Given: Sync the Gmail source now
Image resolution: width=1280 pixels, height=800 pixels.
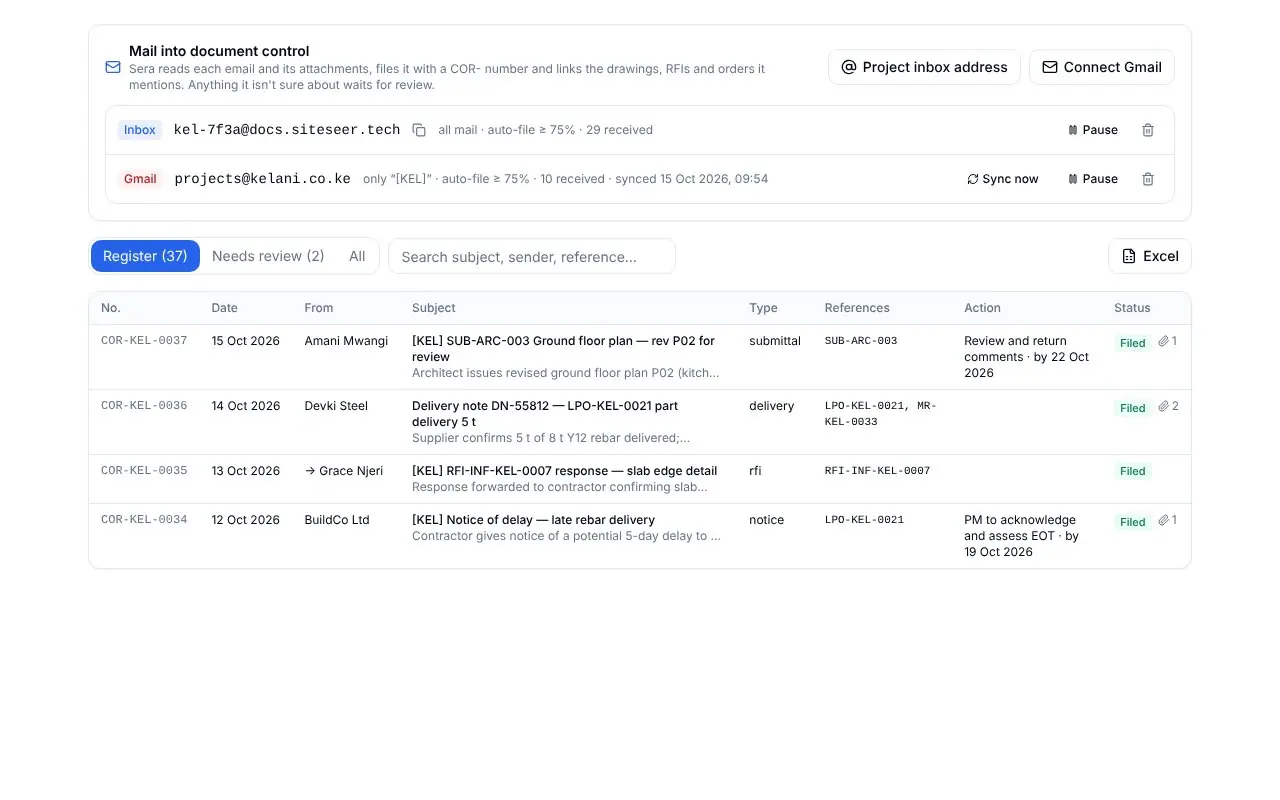Looking at the screenshot, I should pyautogui.click(x=1003, y=179).
